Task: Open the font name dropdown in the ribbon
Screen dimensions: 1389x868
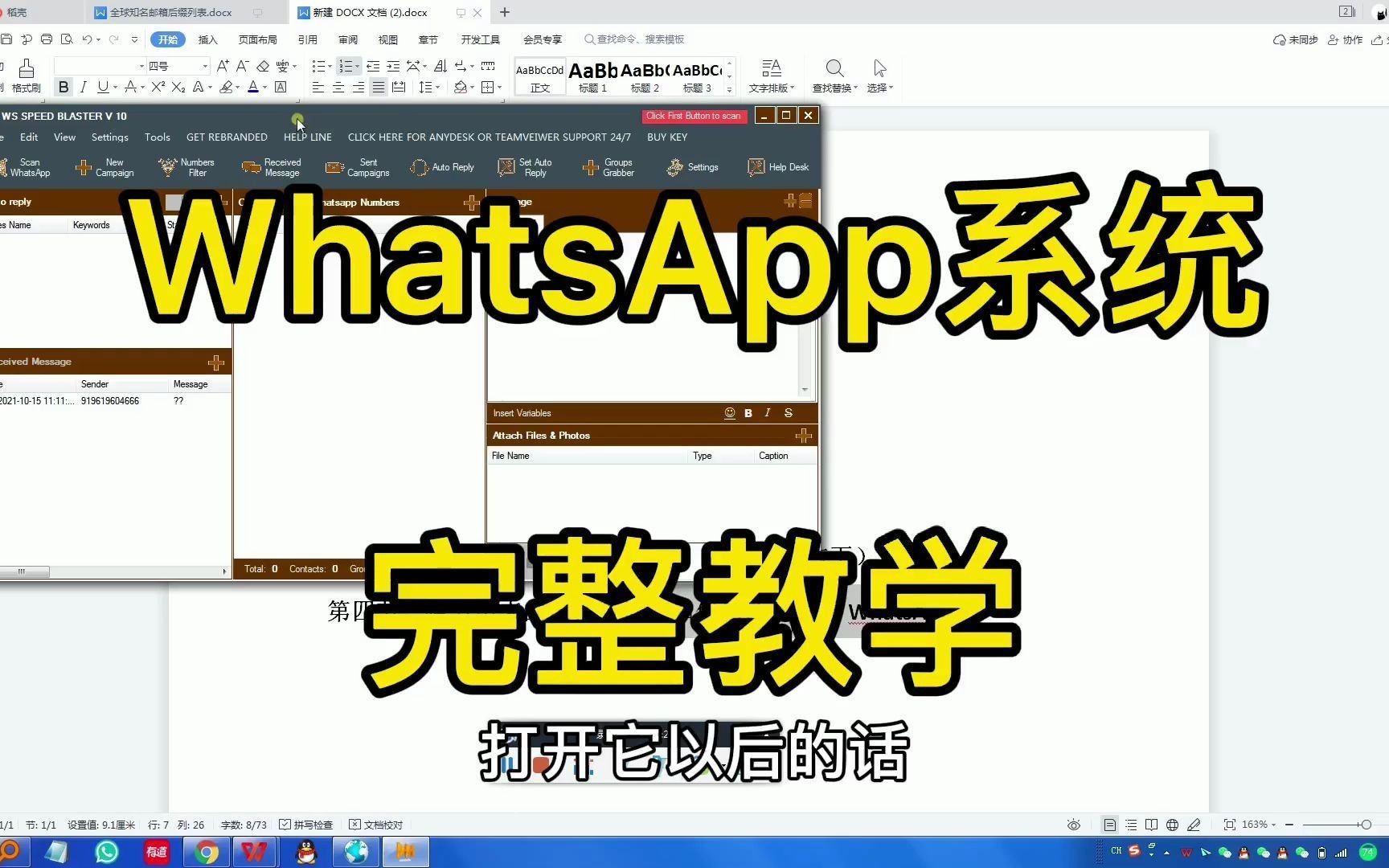Action: click(141, 66)
